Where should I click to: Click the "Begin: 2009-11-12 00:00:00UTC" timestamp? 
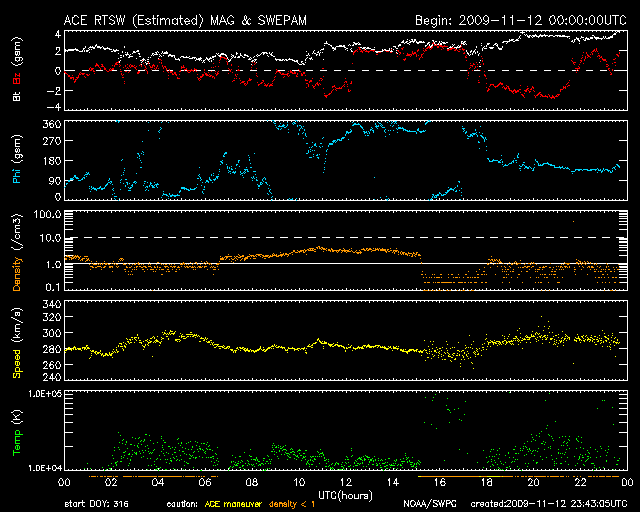[521, 20]
